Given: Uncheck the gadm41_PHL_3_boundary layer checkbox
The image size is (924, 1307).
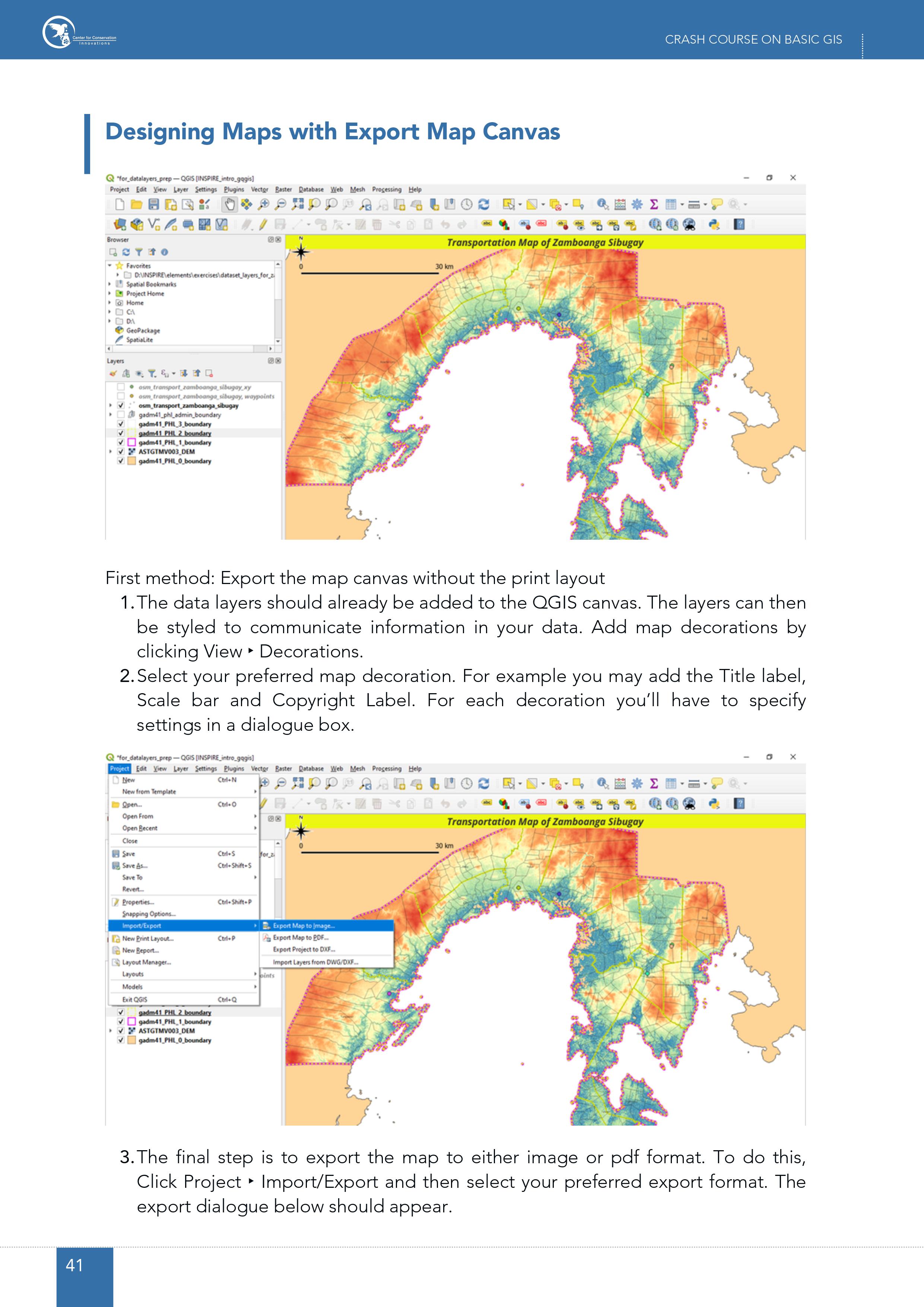Looking at the screenshot, I should [121, 424].
